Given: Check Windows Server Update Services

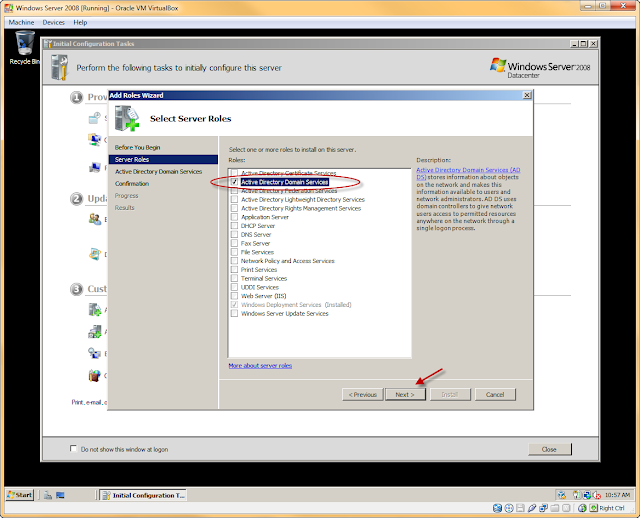Looking at the screenshot, I should [x=234, y=313].
